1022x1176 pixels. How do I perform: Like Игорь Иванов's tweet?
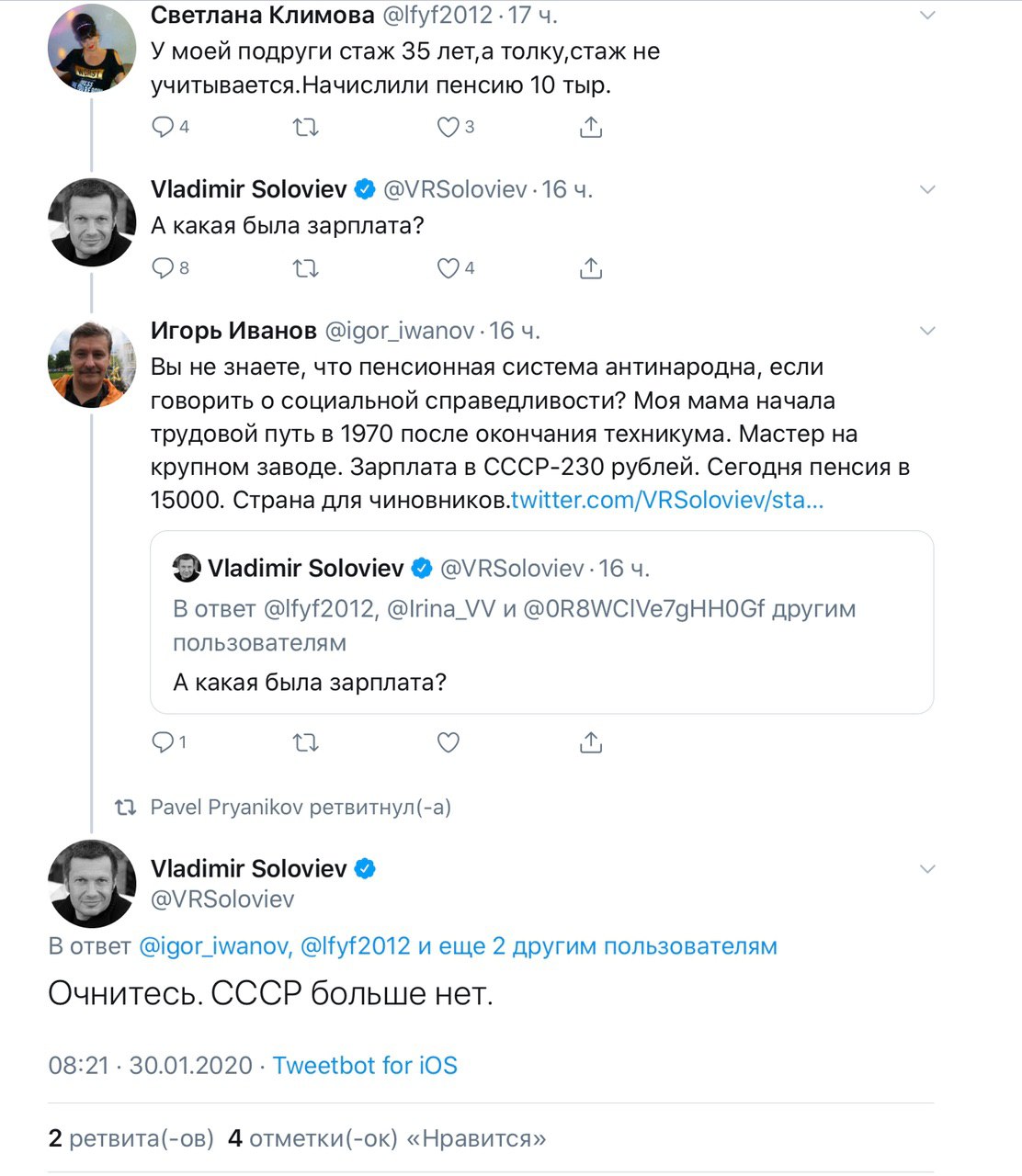pyautogui.click(x=449, y=741)
